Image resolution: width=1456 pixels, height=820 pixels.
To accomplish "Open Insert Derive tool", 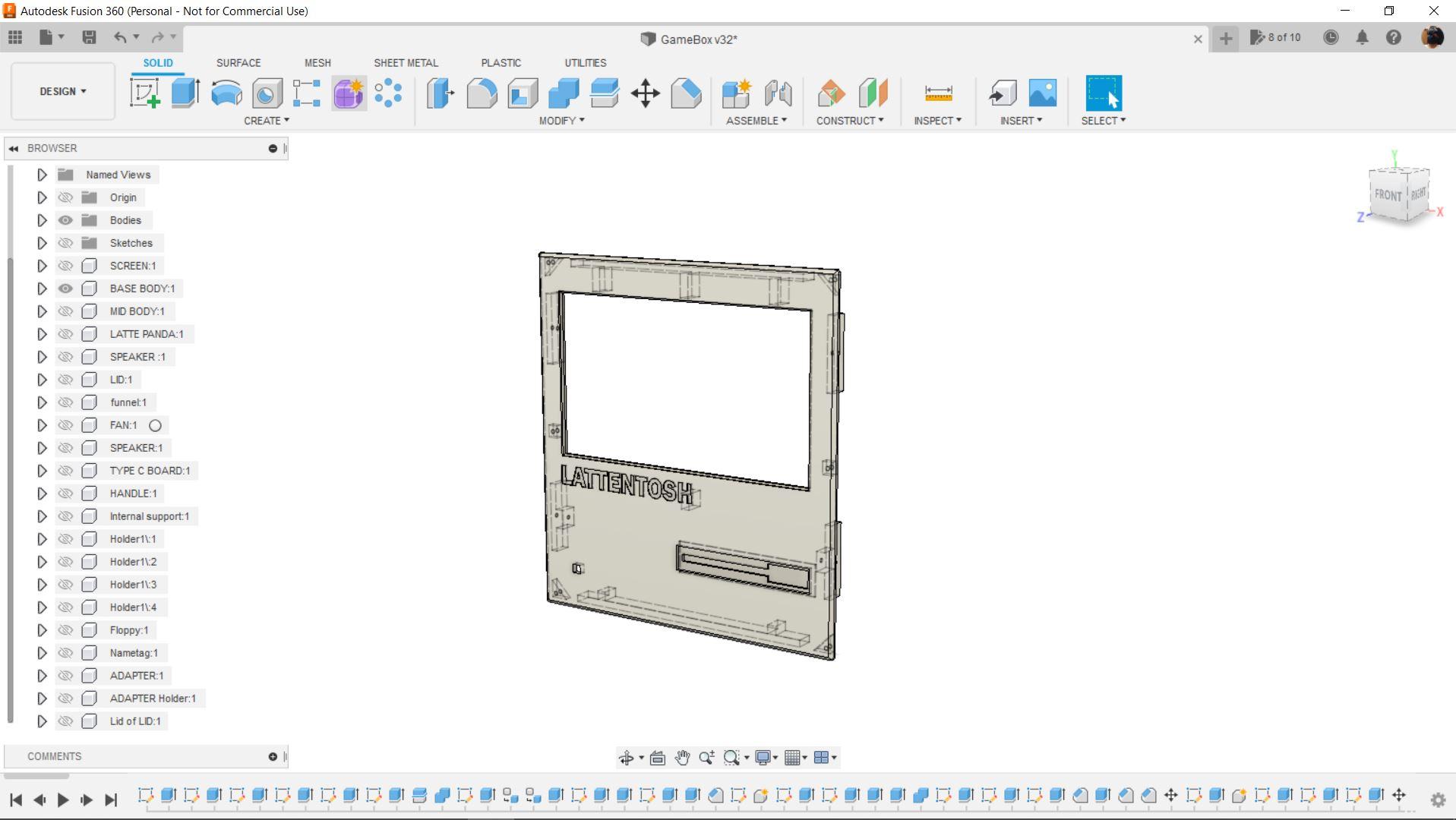I will [x=1003, y=93].
